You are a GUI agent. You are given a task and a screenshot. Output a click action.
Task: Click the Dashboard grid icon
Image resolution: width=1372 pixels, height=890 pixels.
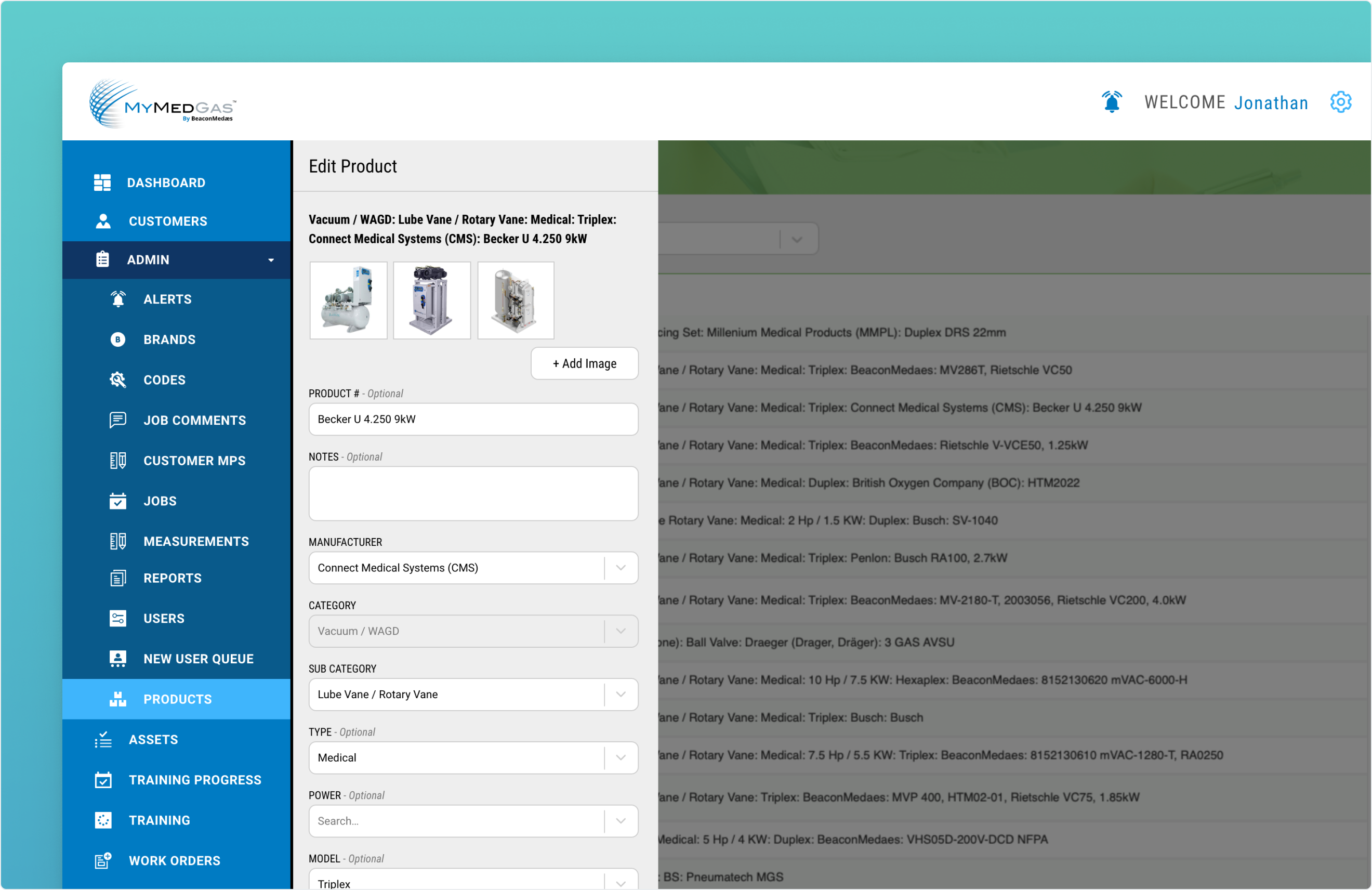pos(102,183)
